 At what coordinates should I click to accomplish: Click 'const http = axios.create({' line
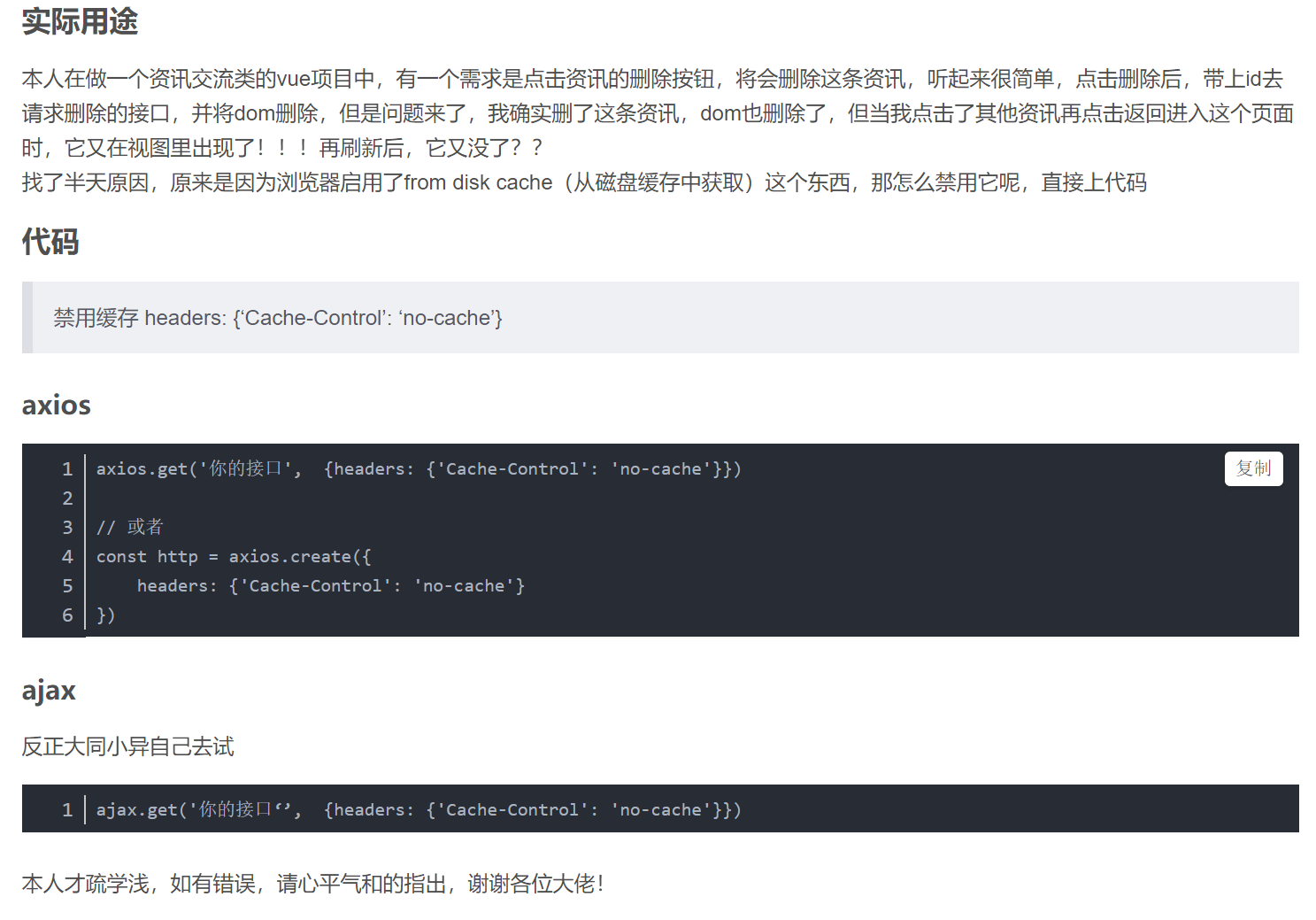click(234, 556)
